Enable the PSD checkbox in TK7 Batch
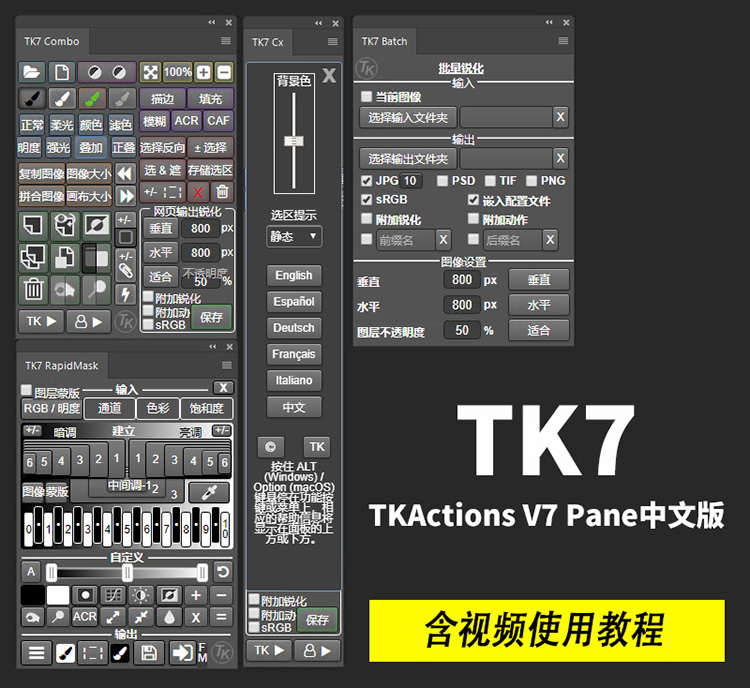This screenshot has height=688, width=750. pyautogui.click(x=442, y=181)
